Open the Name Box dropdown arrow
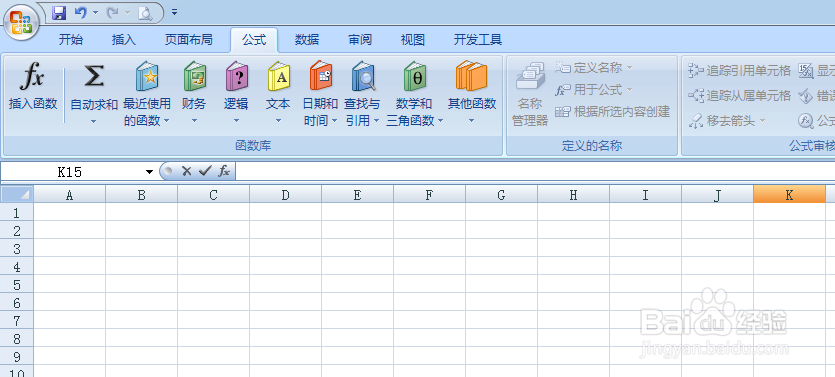 149,171
